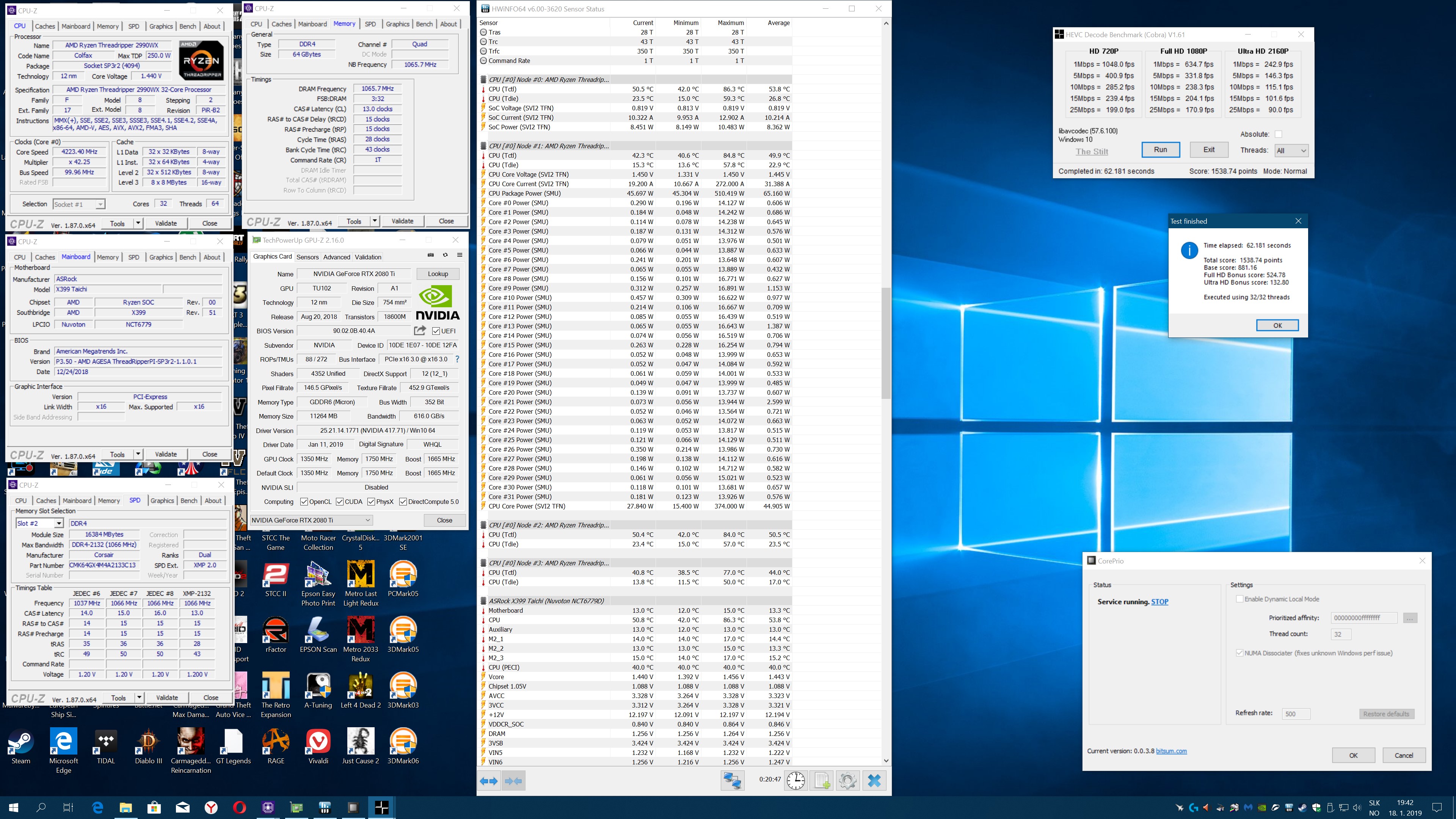This screenshot has height=819, width=1456.
Task: Toggle the Absolute checkbox in HEVC Benchmark
Action: click(x=1278, y=134)
